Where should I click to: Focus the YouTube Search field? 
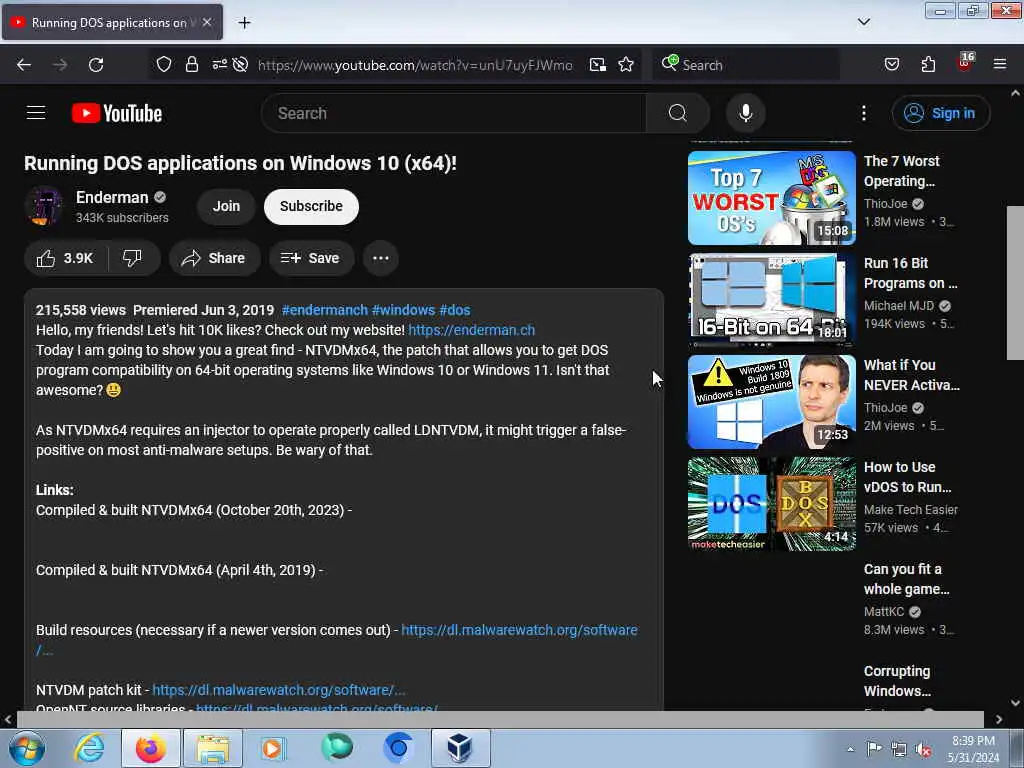pos(453,113)
